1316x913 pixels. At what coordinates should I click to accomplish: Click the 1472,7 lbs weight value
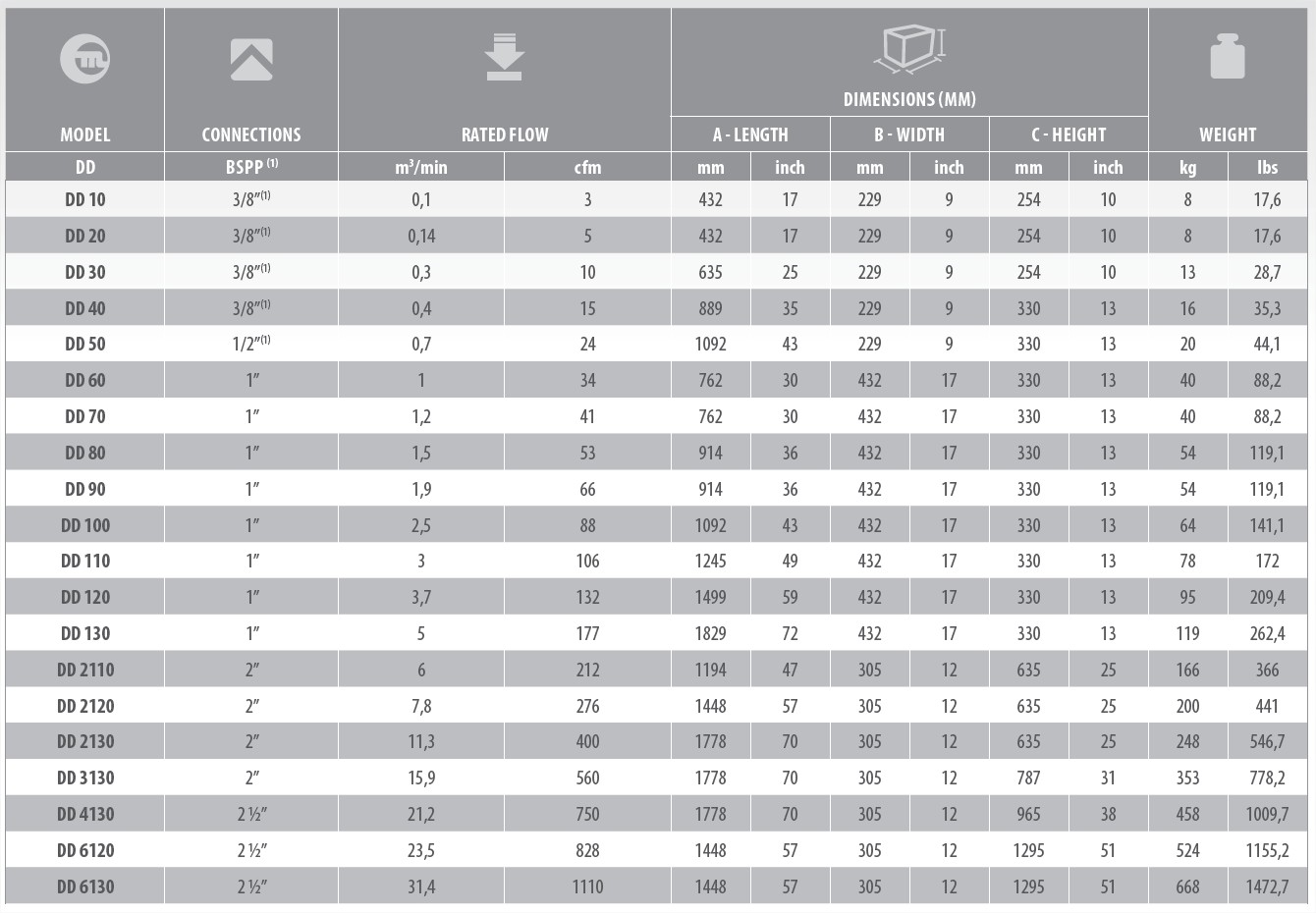click(1267, 886)
